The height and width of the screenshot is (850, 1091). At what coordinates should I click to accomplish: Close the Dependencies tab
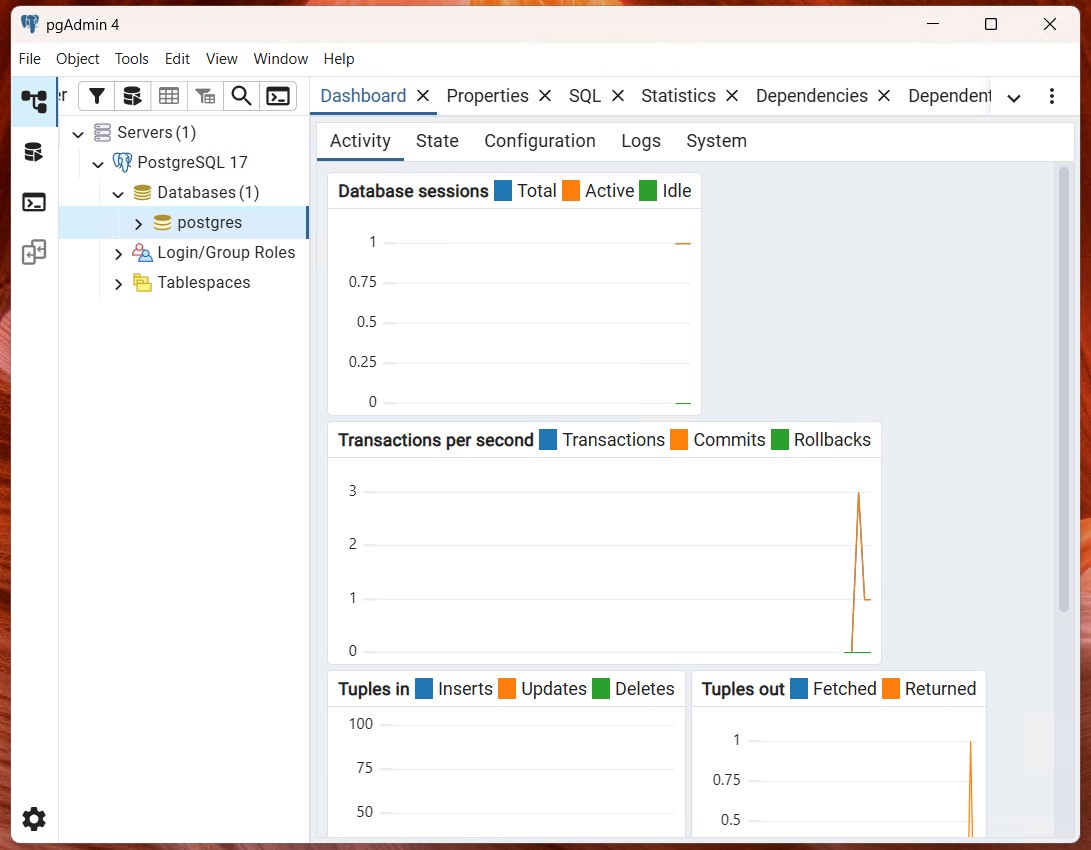(884, 96)
